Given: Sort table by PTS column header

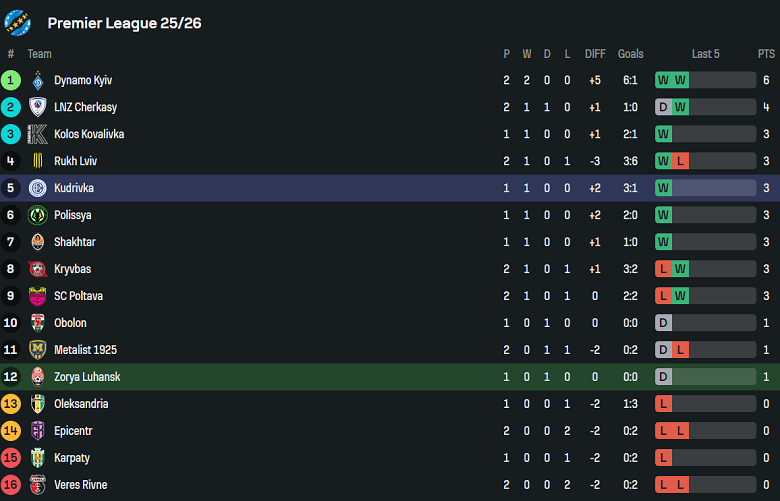Looking at the screenshot, I should tap(766, 54).
